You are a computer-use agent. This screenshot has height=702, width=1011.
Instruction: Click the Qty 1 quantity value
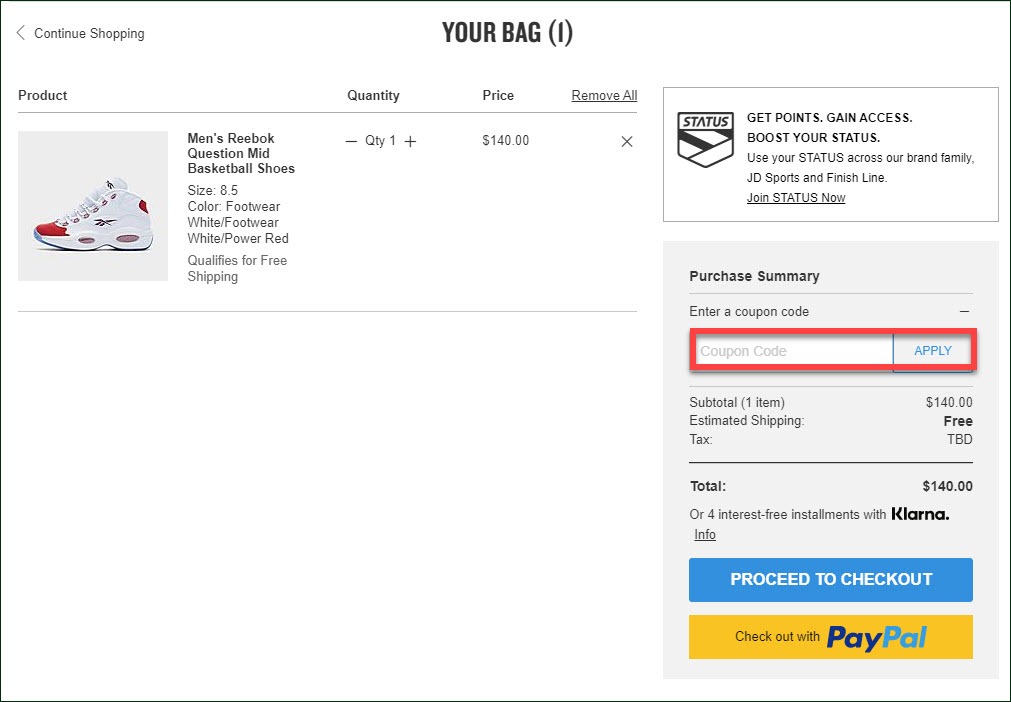[380, 141]
